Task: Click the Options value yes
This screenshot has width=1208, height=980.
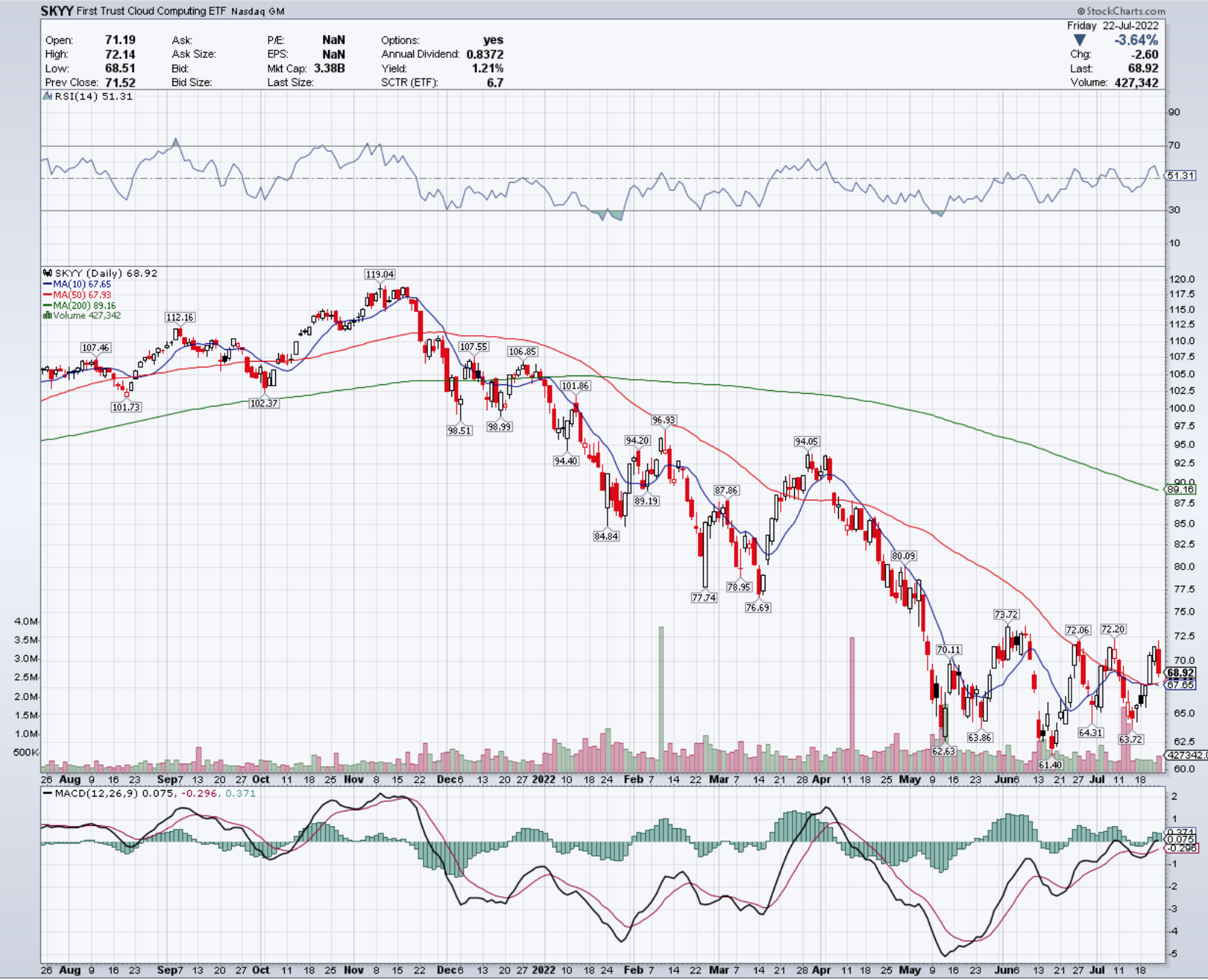Action: [x=493, y=40]
